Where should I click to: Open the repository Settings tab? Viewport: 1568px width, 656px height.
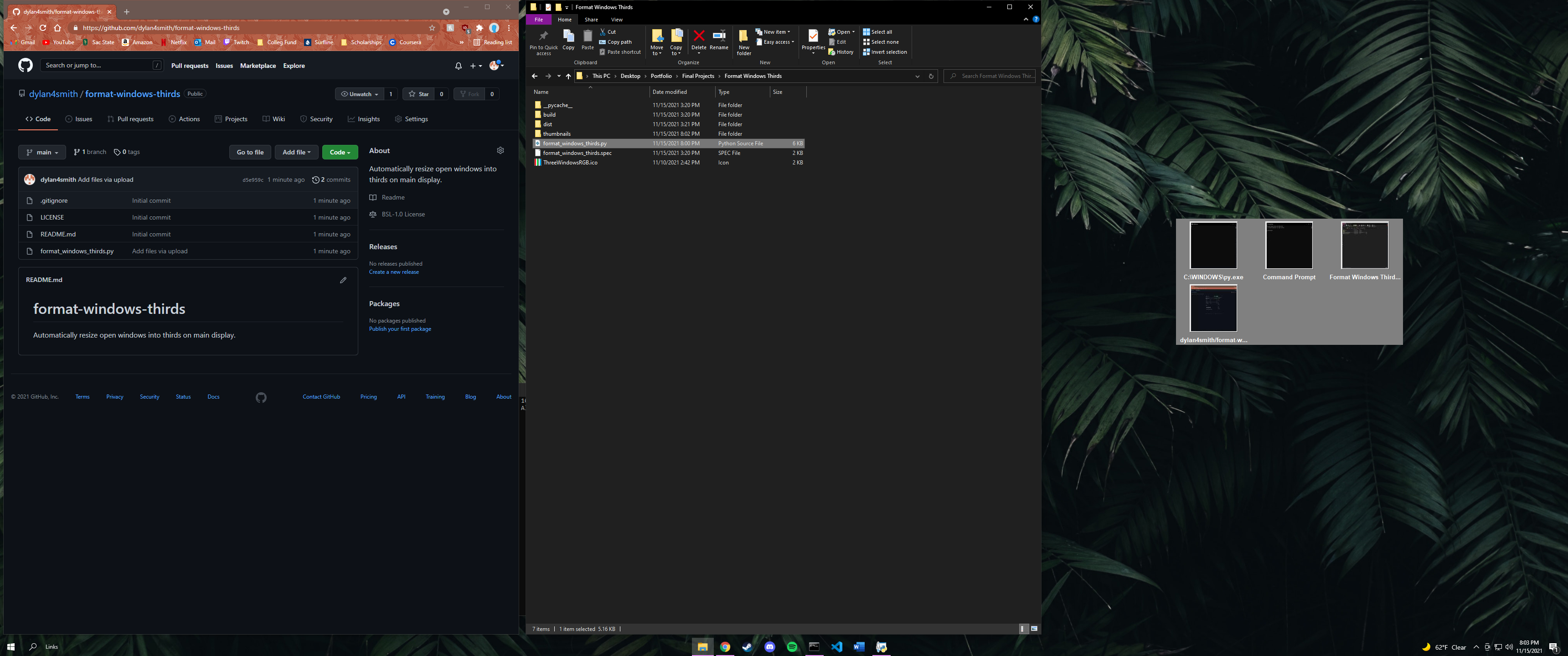[x=411, y=119]
